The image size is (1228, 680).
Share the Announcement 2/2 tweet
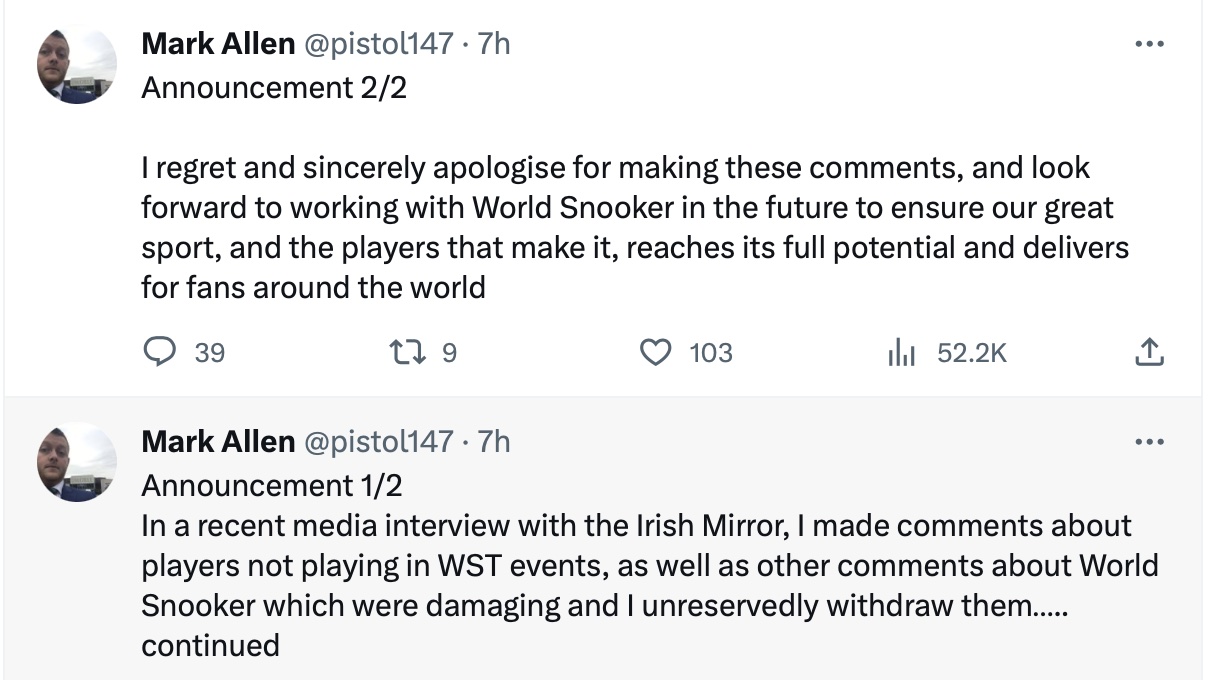[x=1150, y=352]
